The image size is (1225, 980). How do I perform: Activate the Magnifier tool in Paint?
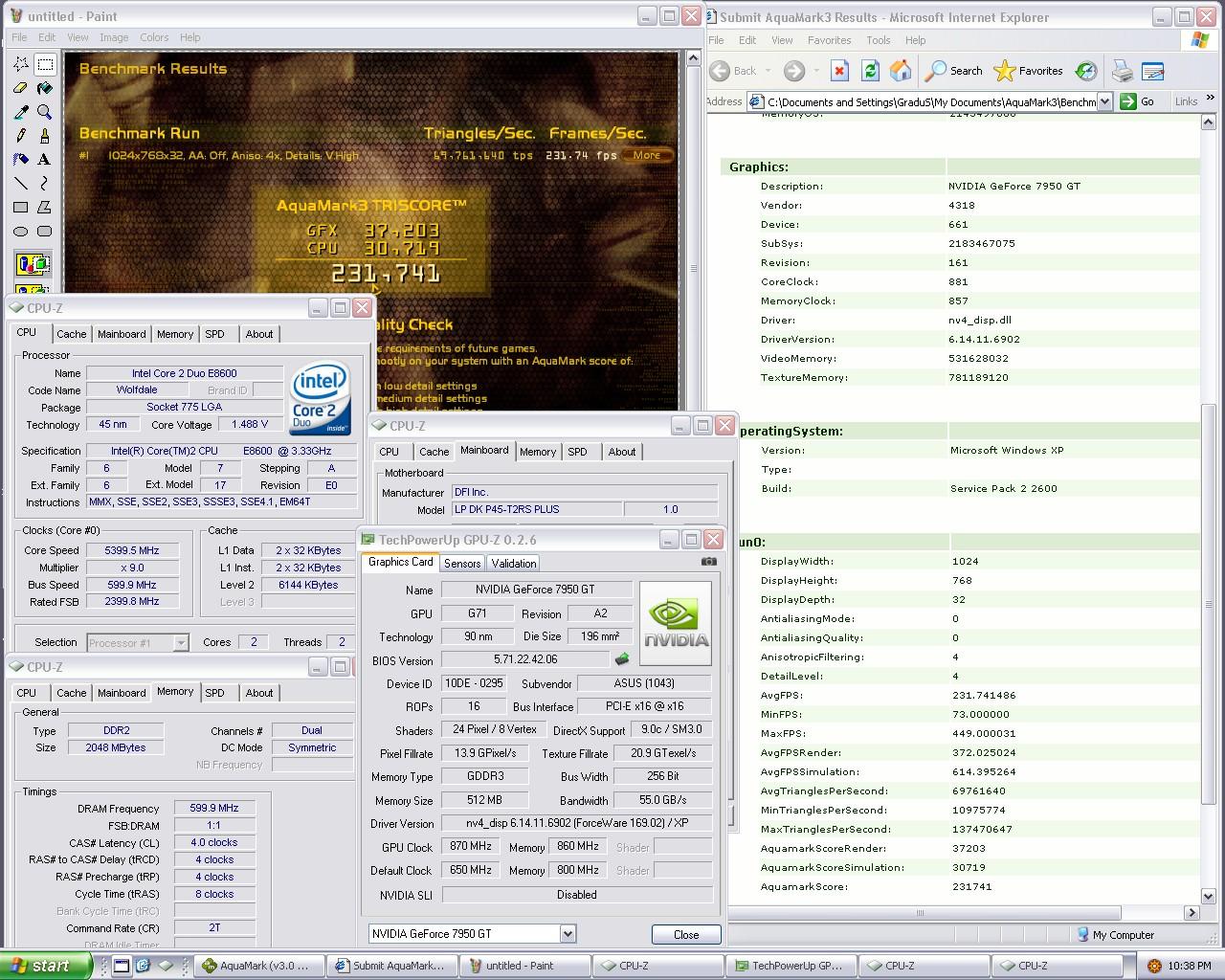(x=45, y=112)
